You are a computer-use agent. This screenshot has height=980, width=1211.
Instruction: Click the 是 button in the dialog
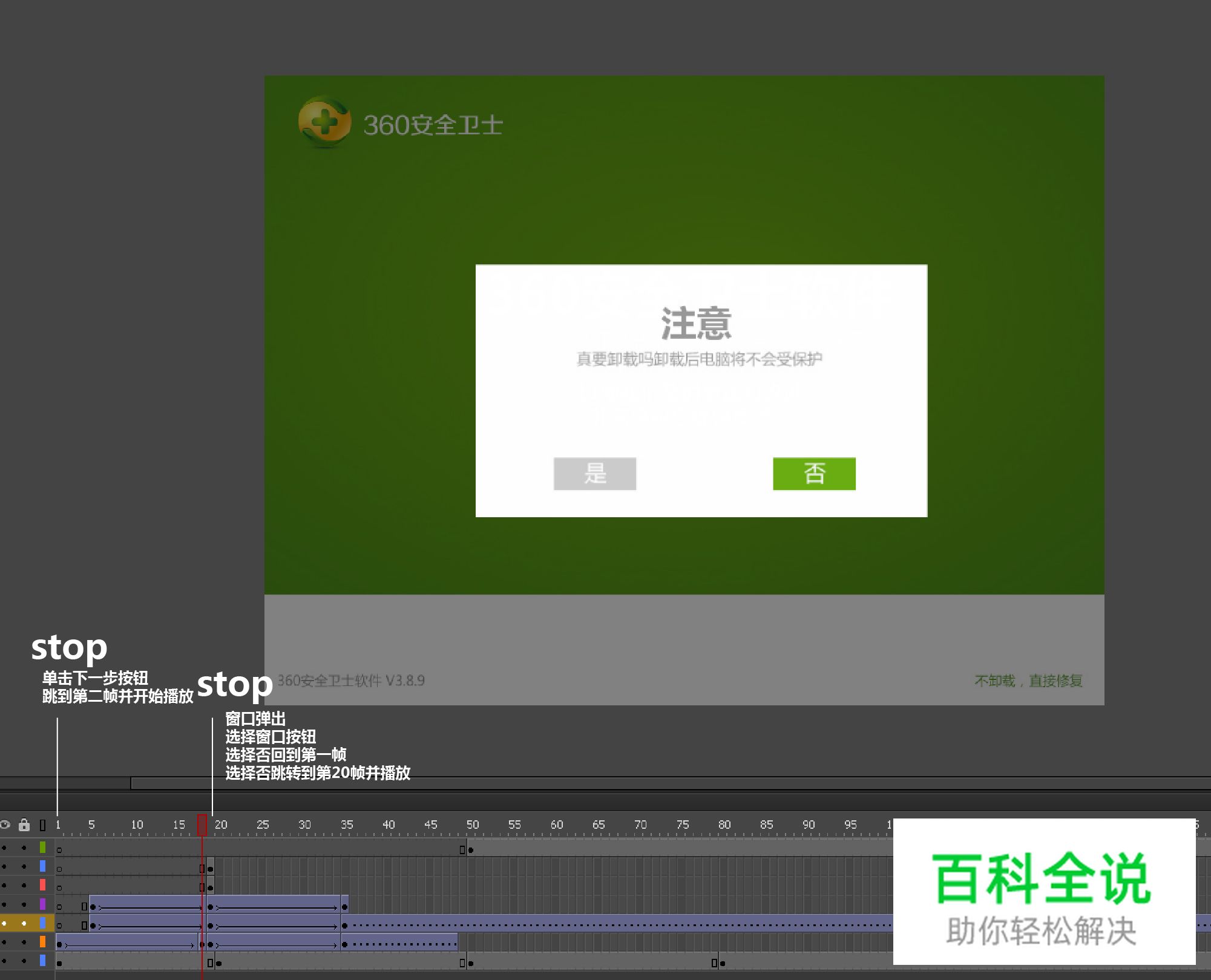595,475
